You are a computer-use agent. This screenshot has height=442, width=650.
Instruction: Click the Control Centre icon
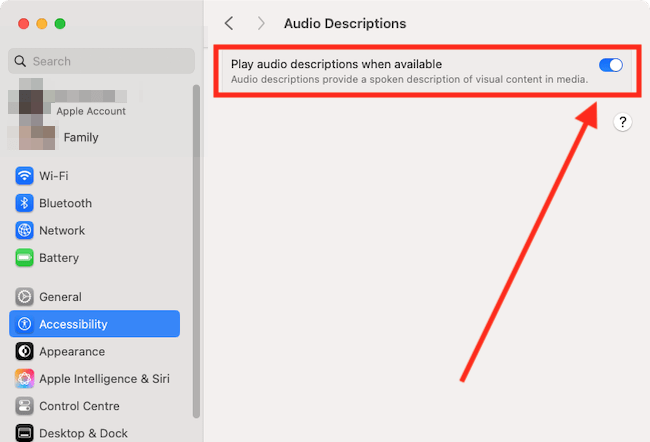(x=25, y=406)
